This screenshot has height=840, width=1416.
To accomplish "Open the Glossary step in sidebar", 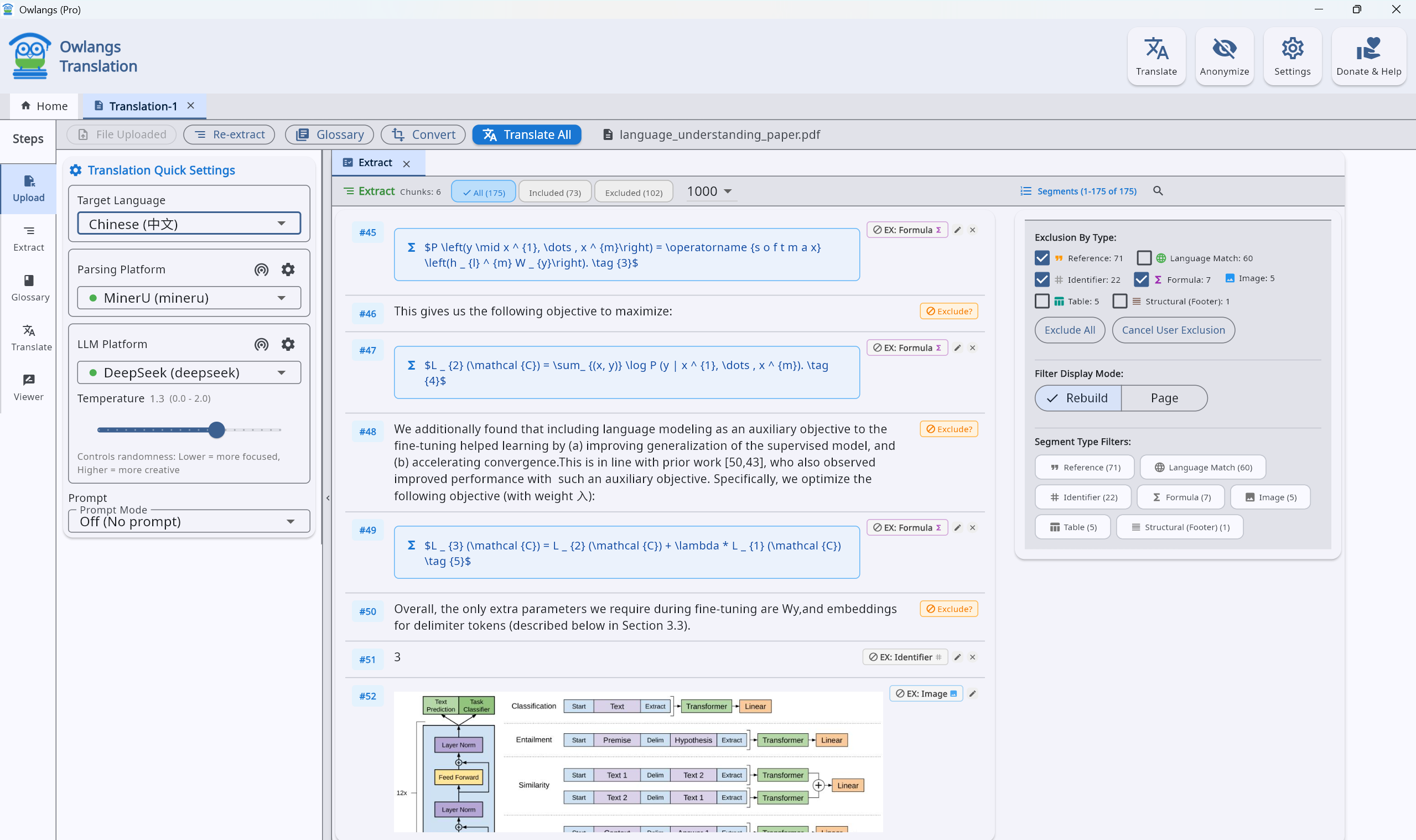I will pyautogui.click(x=29, y=288).
